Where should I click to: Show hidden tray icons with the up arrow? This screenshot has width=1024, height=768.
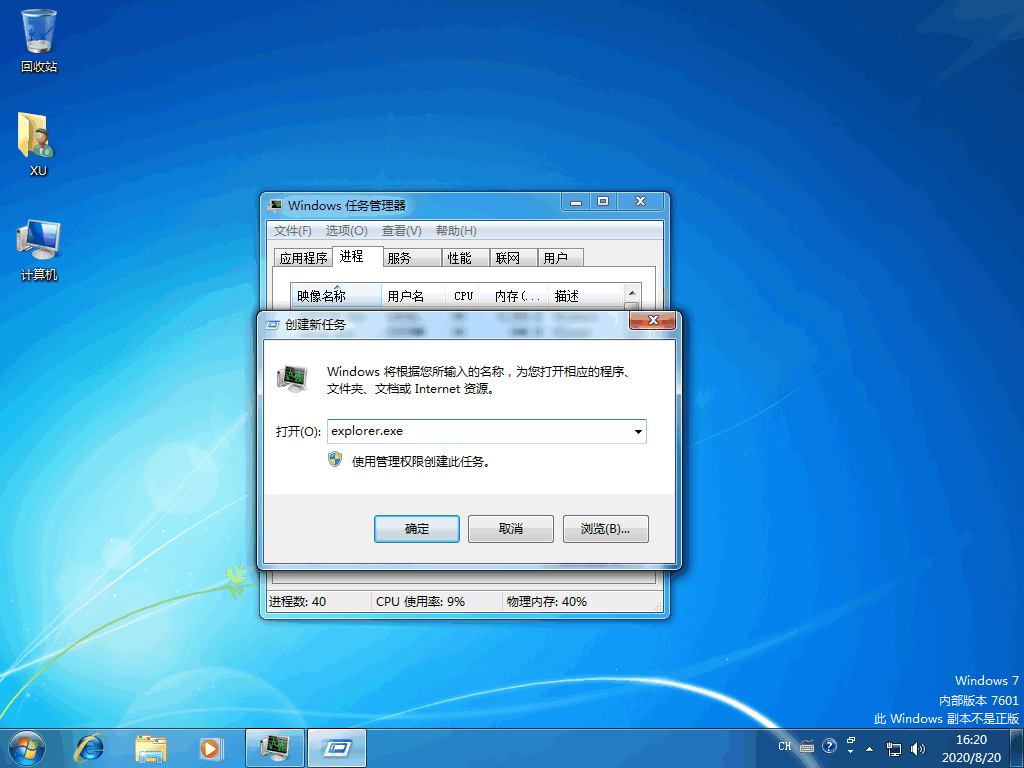(x=869, y=747)
